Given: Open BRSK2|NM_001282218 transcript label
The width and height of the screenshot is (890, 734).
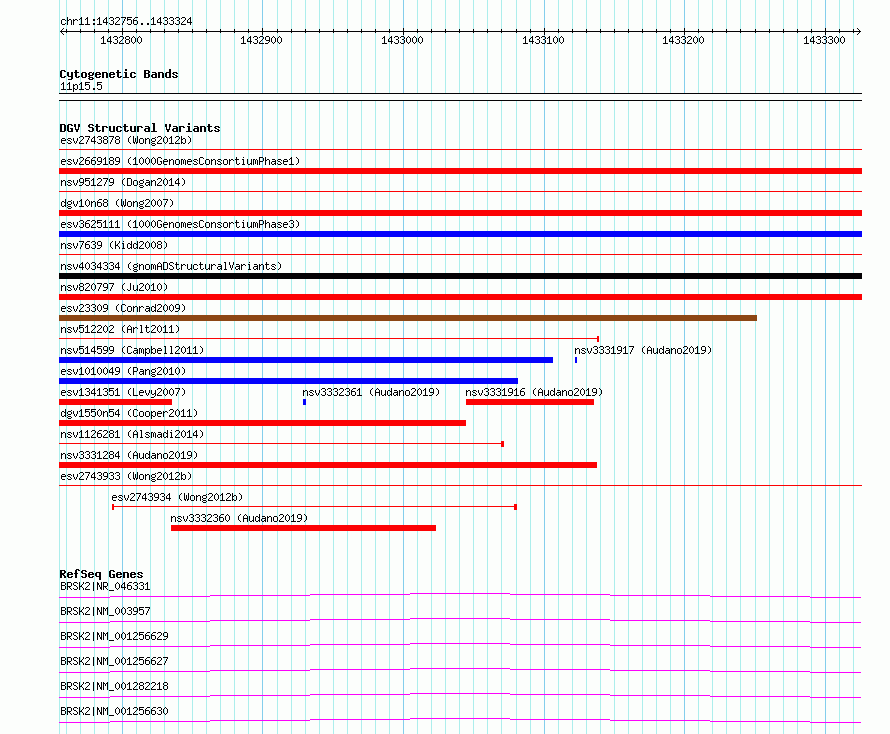Looking at the screenshot, I should pos(114,686).
